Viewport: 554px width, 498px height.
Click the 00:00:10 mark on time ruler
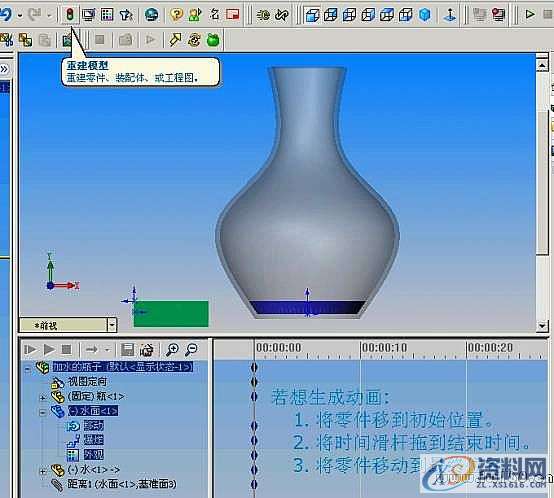pyautogui.click(x=384, y=348)
